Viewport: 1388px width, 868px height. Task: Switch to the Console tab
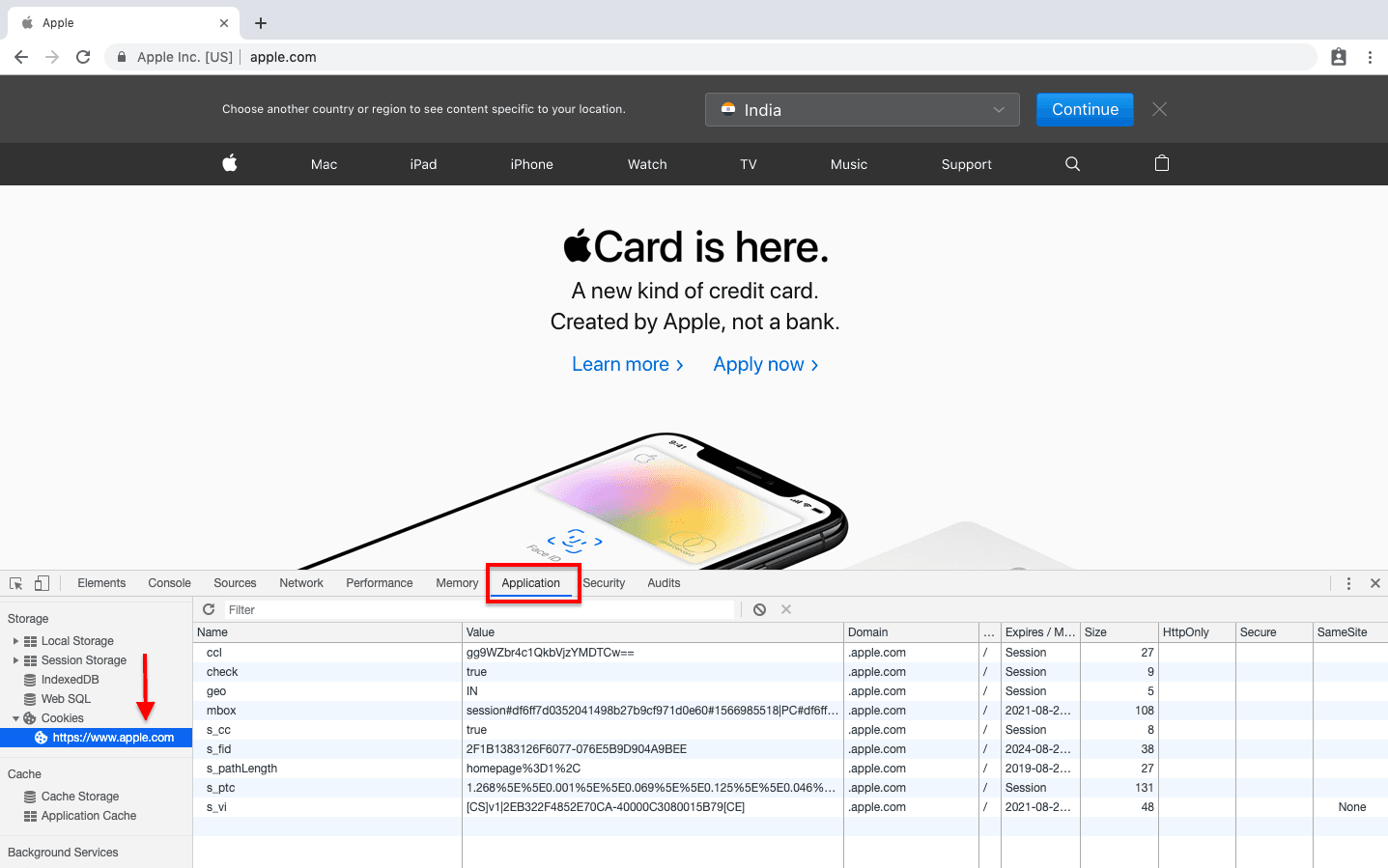tap(170, 583)
